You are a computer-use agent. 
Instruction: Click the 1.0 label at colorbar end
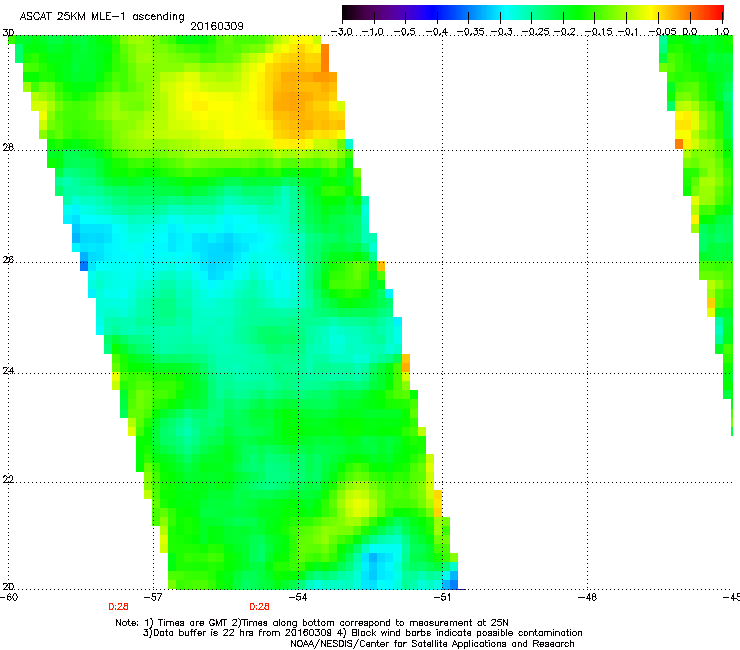(722, 32)
